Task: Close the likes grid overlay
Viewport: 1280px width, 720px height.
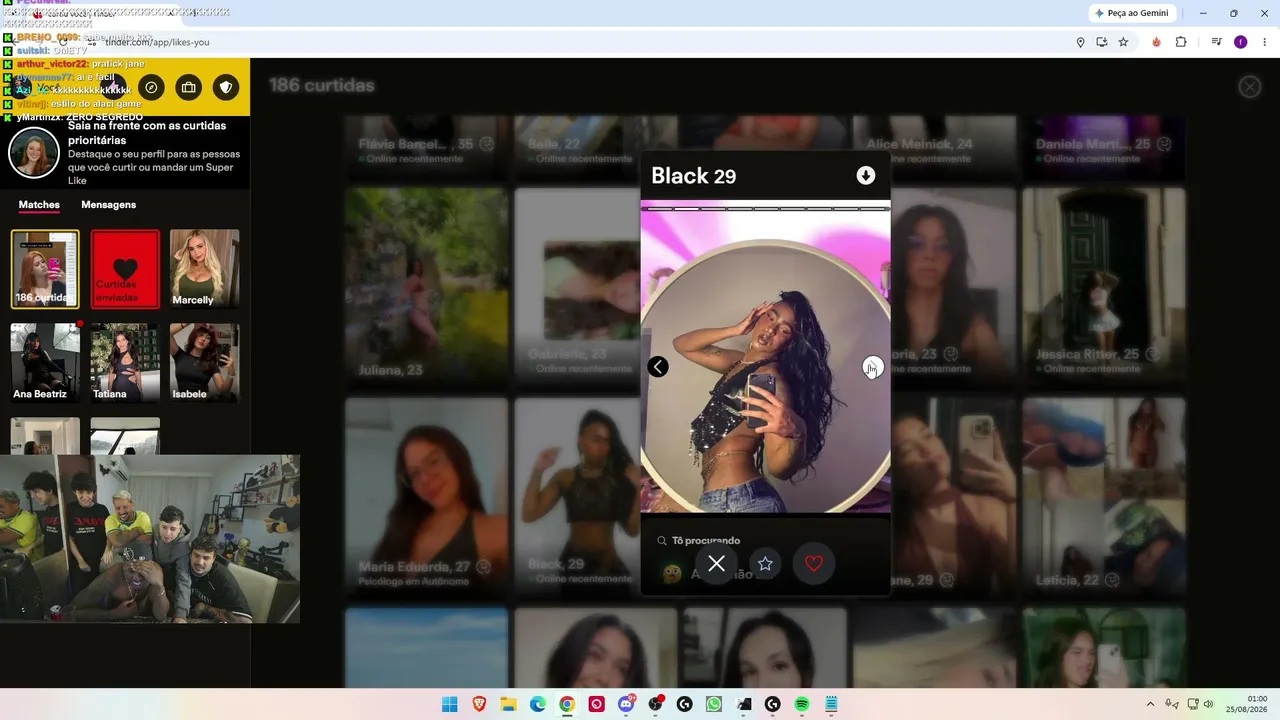Action: [x=1250, y=87]
